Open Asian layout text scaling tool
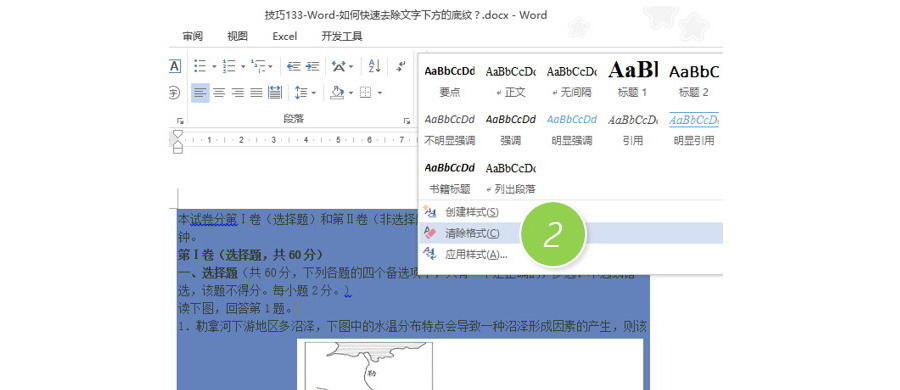 pyautogui.click(x=339, y=66)
